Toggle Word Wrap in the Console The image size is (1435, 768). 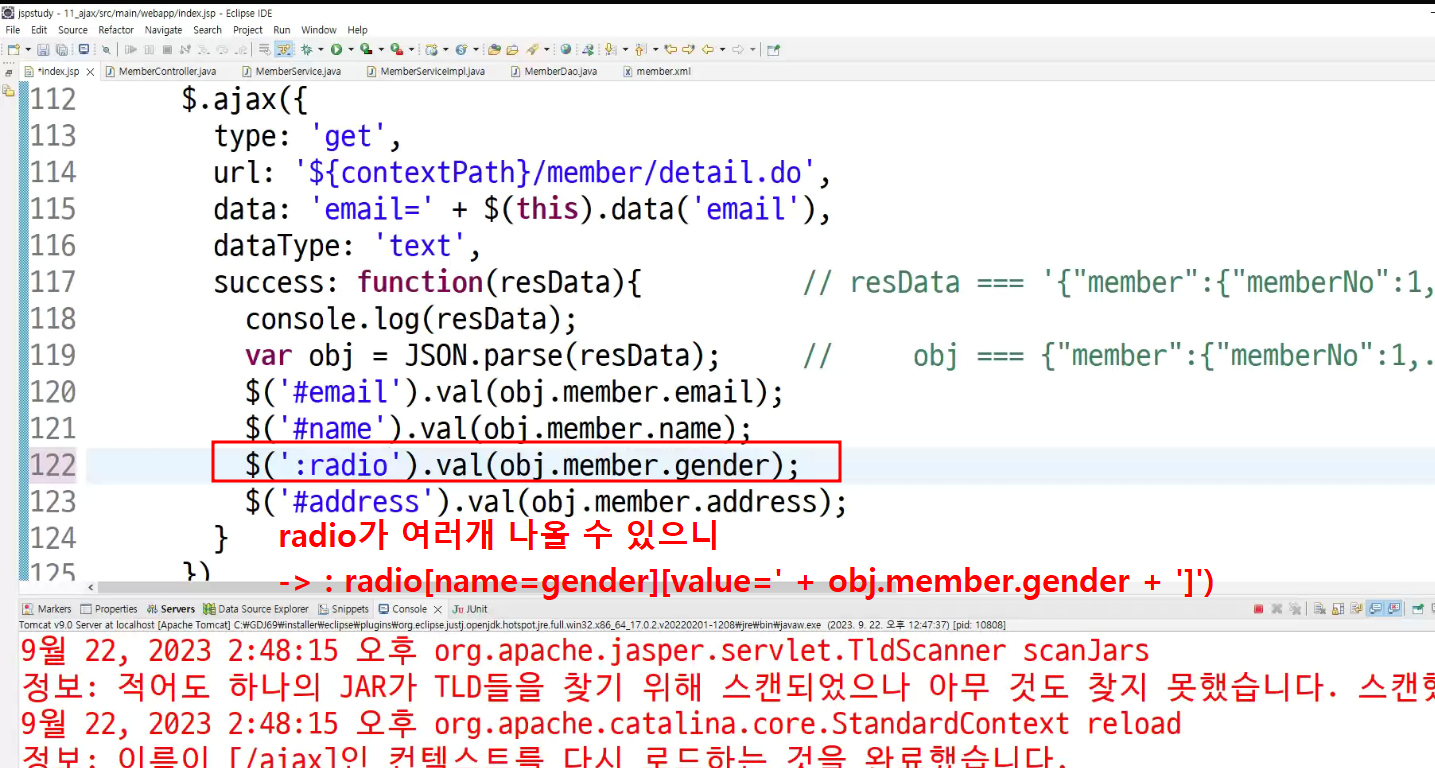click(1356, 609)
